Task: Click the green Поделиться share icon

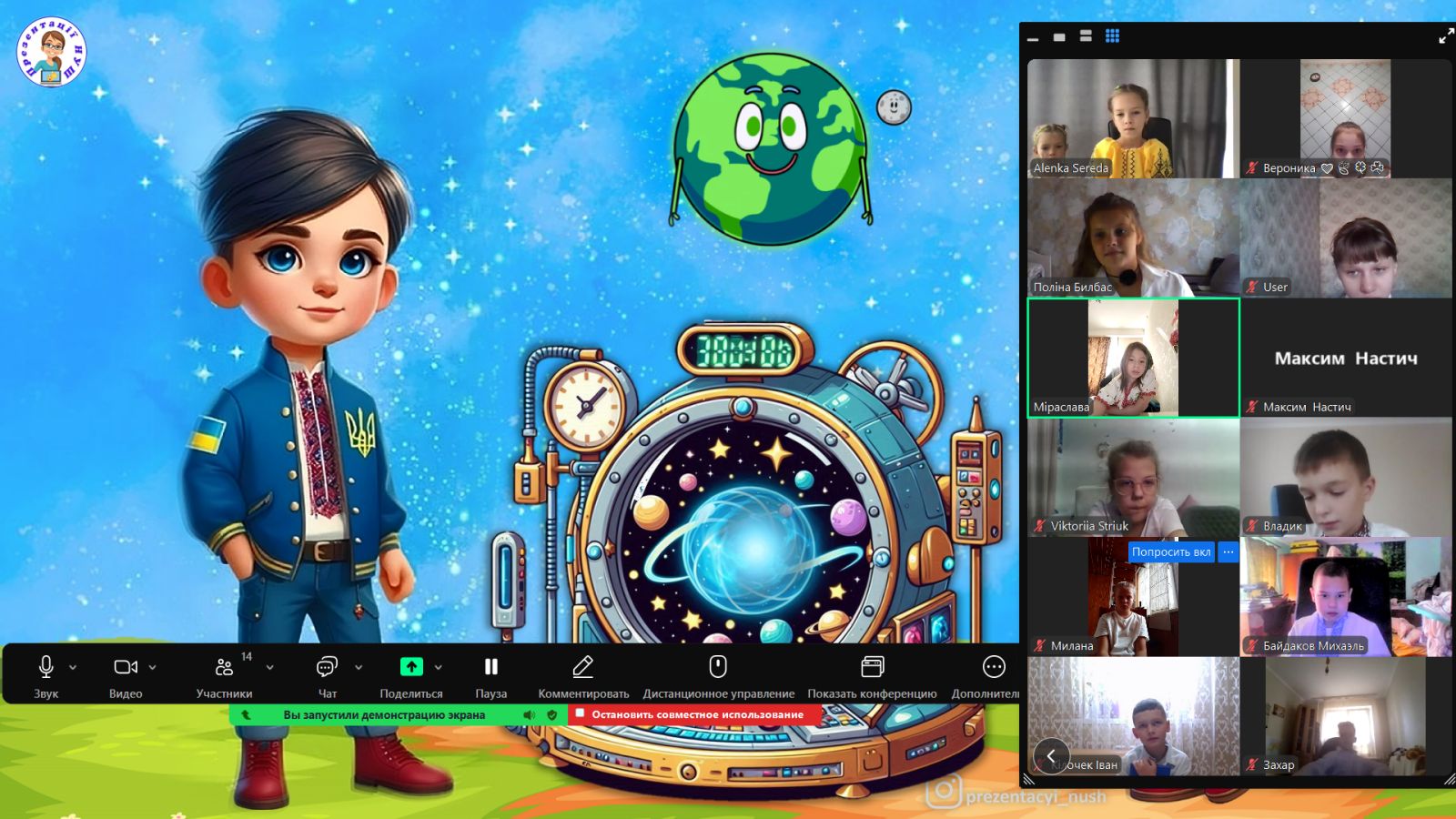Action: pyautogui.click(x=411, y=667)
